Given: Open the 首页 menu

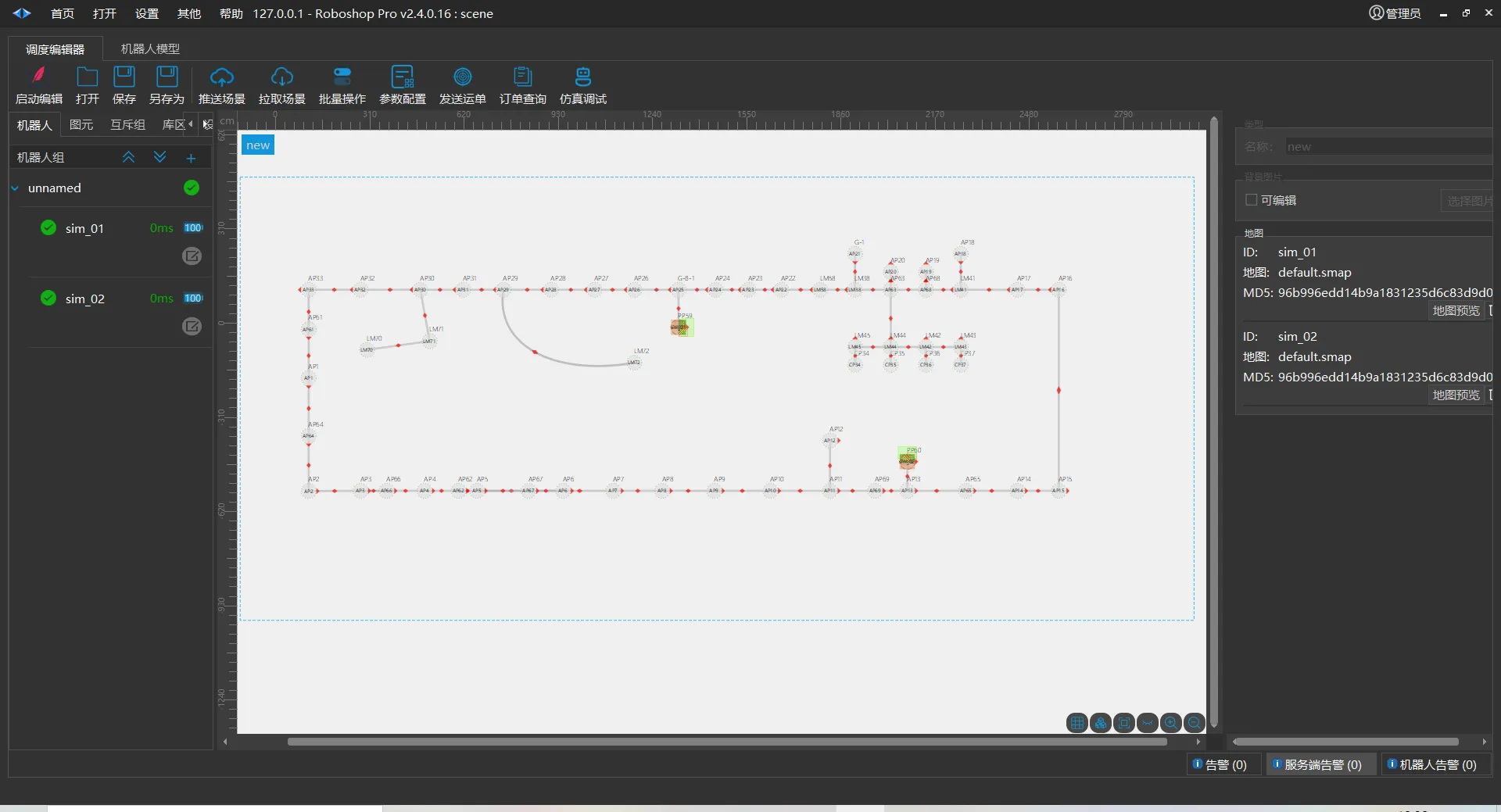Looking at the screenshot, I should pyautogui.click(x=63, y=13).
